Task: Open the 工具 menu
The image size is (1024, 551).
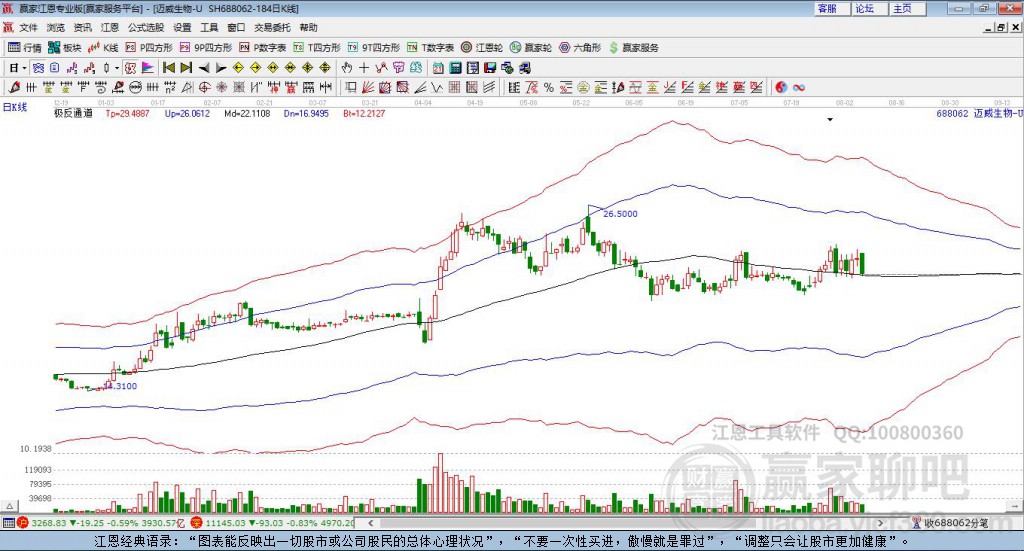Action: [x=209, y=27]
